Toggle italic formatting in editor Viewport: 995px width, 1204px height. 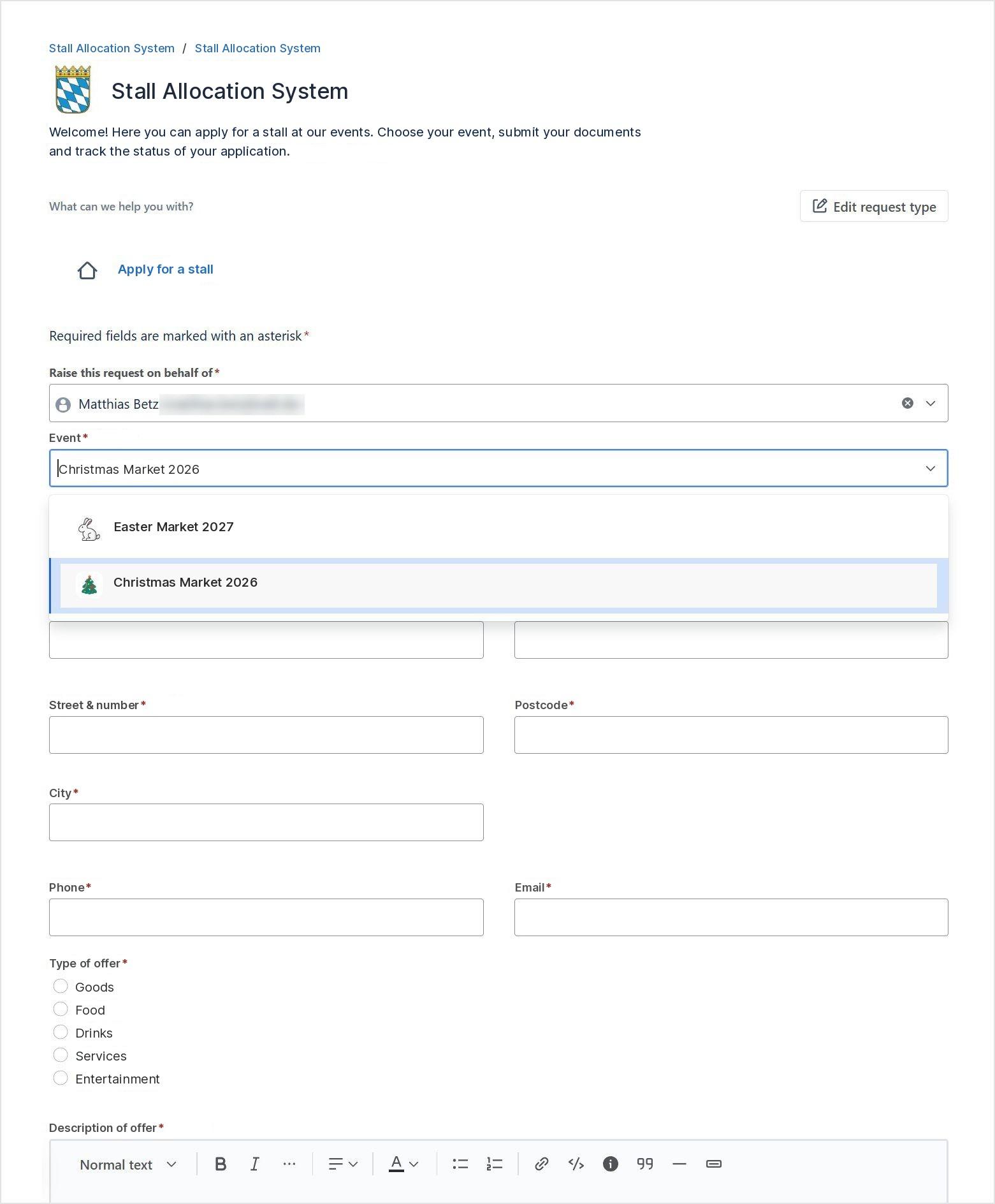255,1164
